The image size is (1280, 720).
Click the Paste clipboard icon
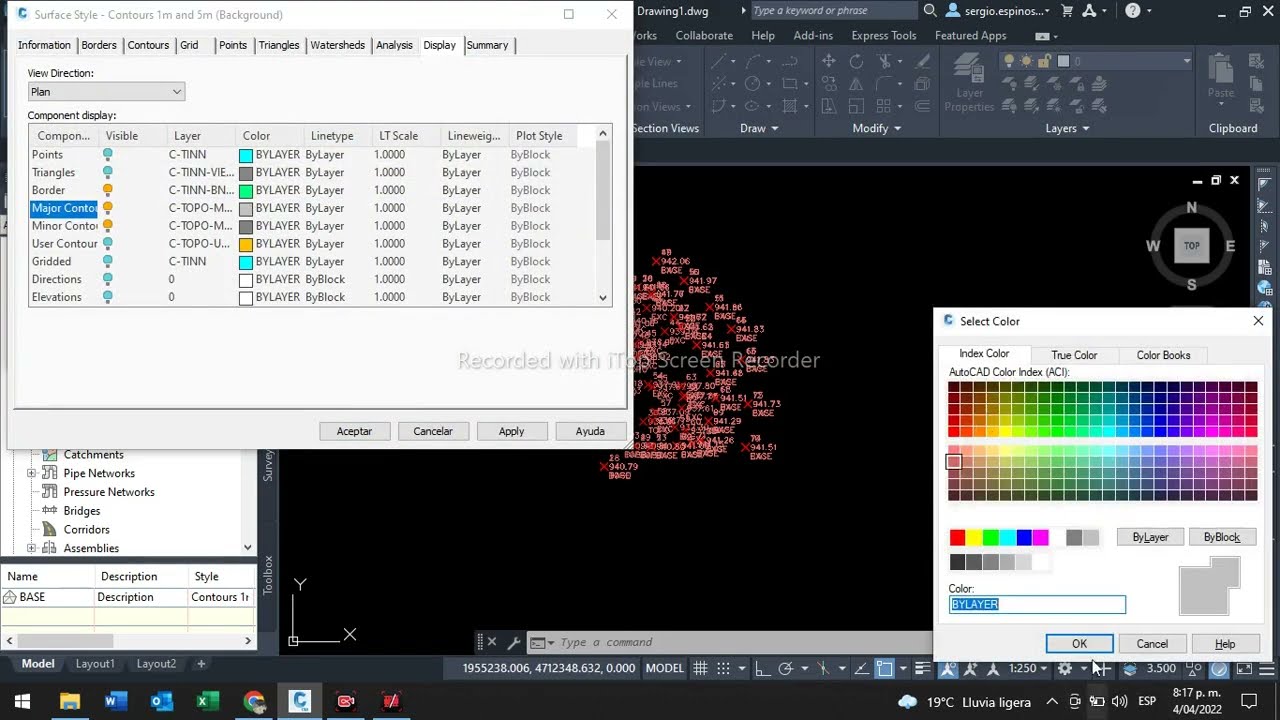tap(1221, 70)
